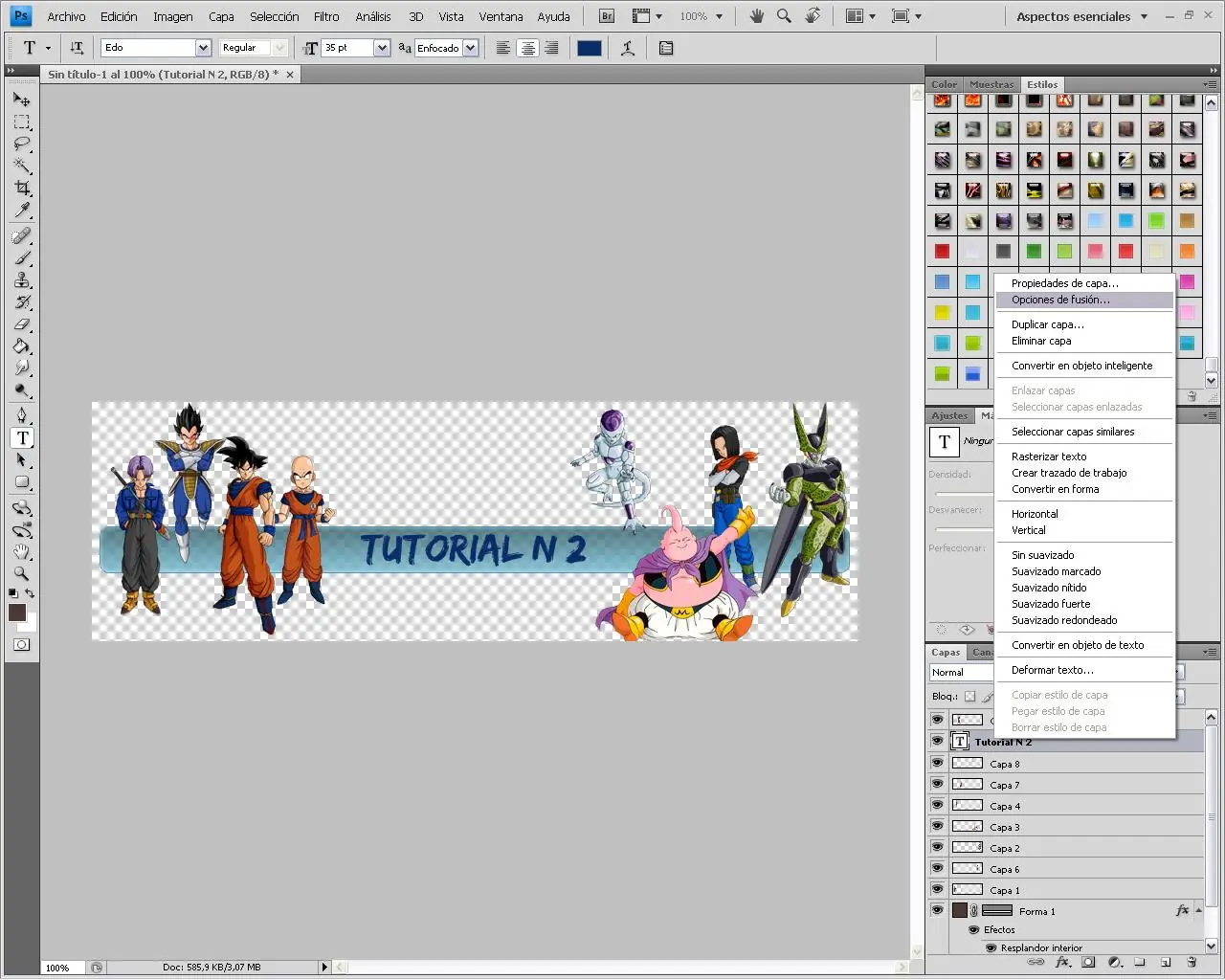Open the Filtro menu
1225x980 pixels.
[x=326, y=16]
